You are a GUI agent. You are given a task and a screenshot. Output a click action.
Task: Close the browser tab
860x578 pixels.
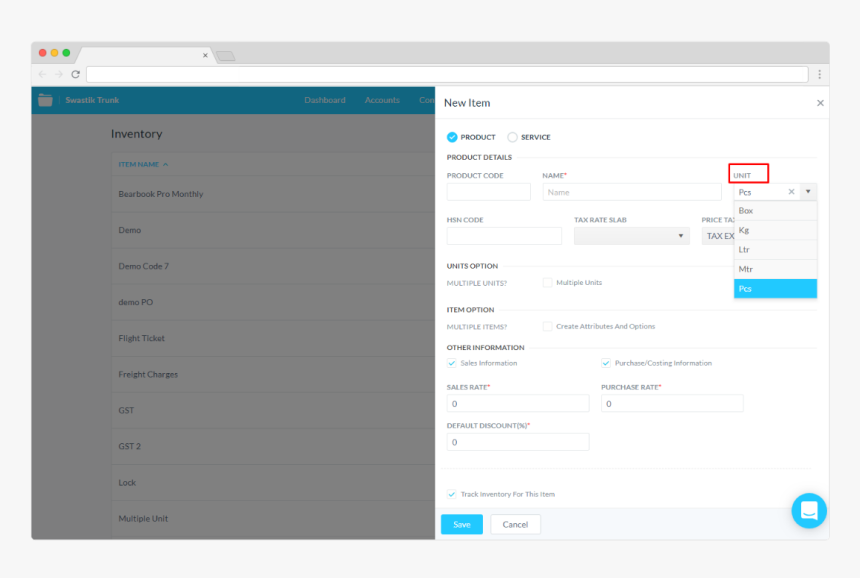205,55
